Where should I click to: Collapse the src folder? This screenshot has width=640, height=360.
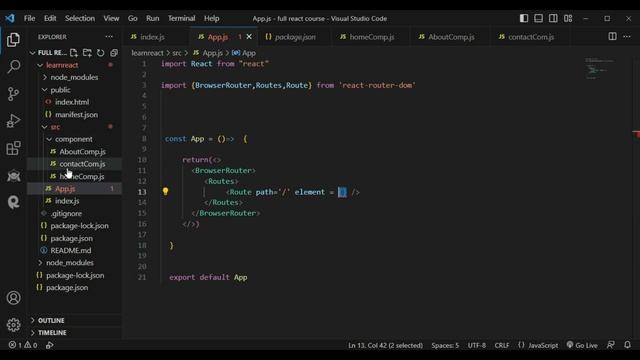coord(55,127)
